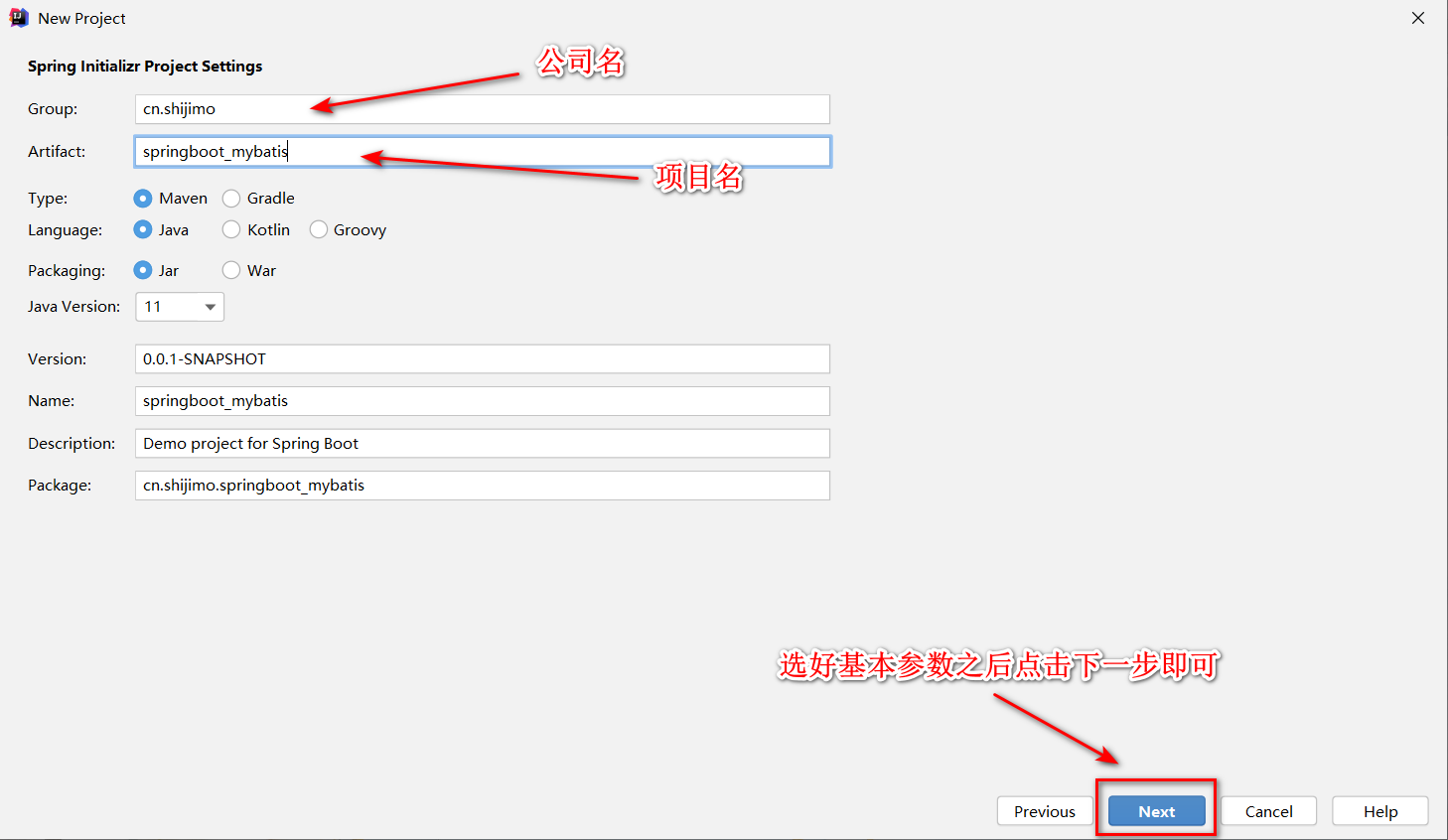1448x840 pixels.
Task: Edit the Name field
Action: (483, 401)
